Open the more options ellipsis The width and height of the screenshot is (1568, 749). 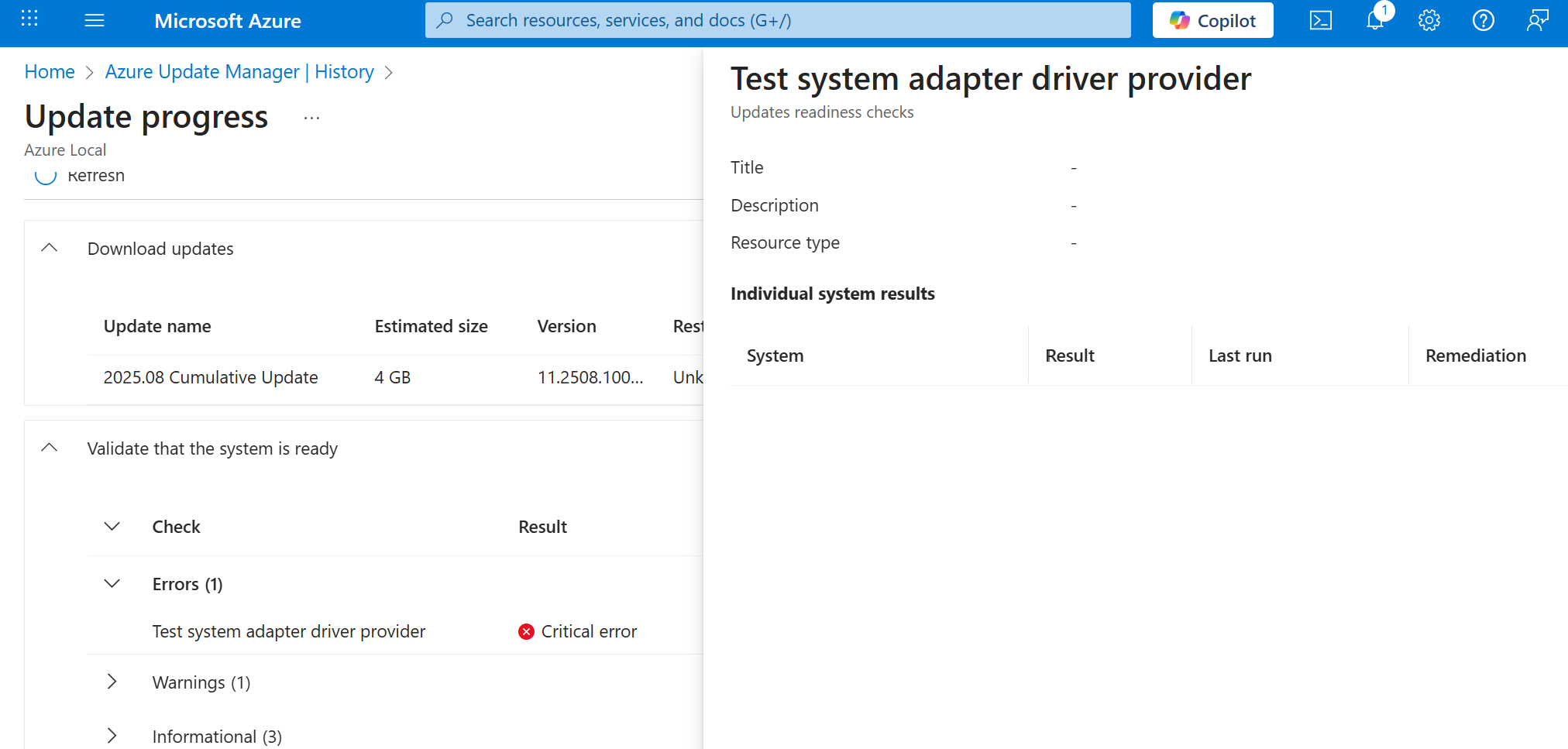311,119
